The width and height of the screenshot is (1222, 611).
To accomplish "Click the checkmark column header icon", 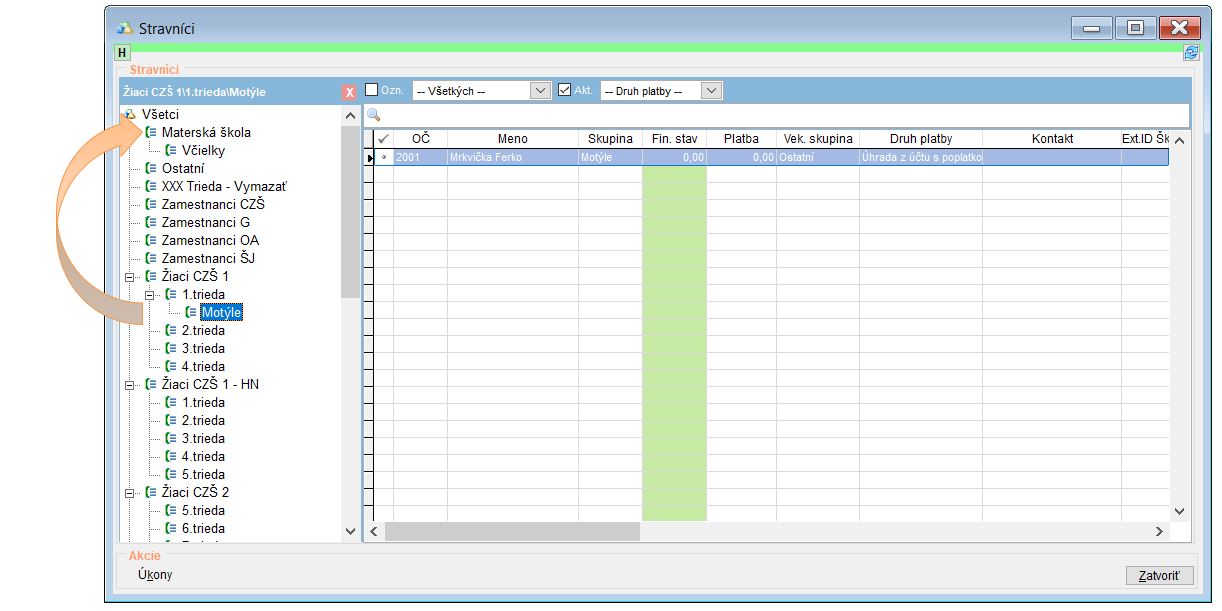I will [383, 139].
